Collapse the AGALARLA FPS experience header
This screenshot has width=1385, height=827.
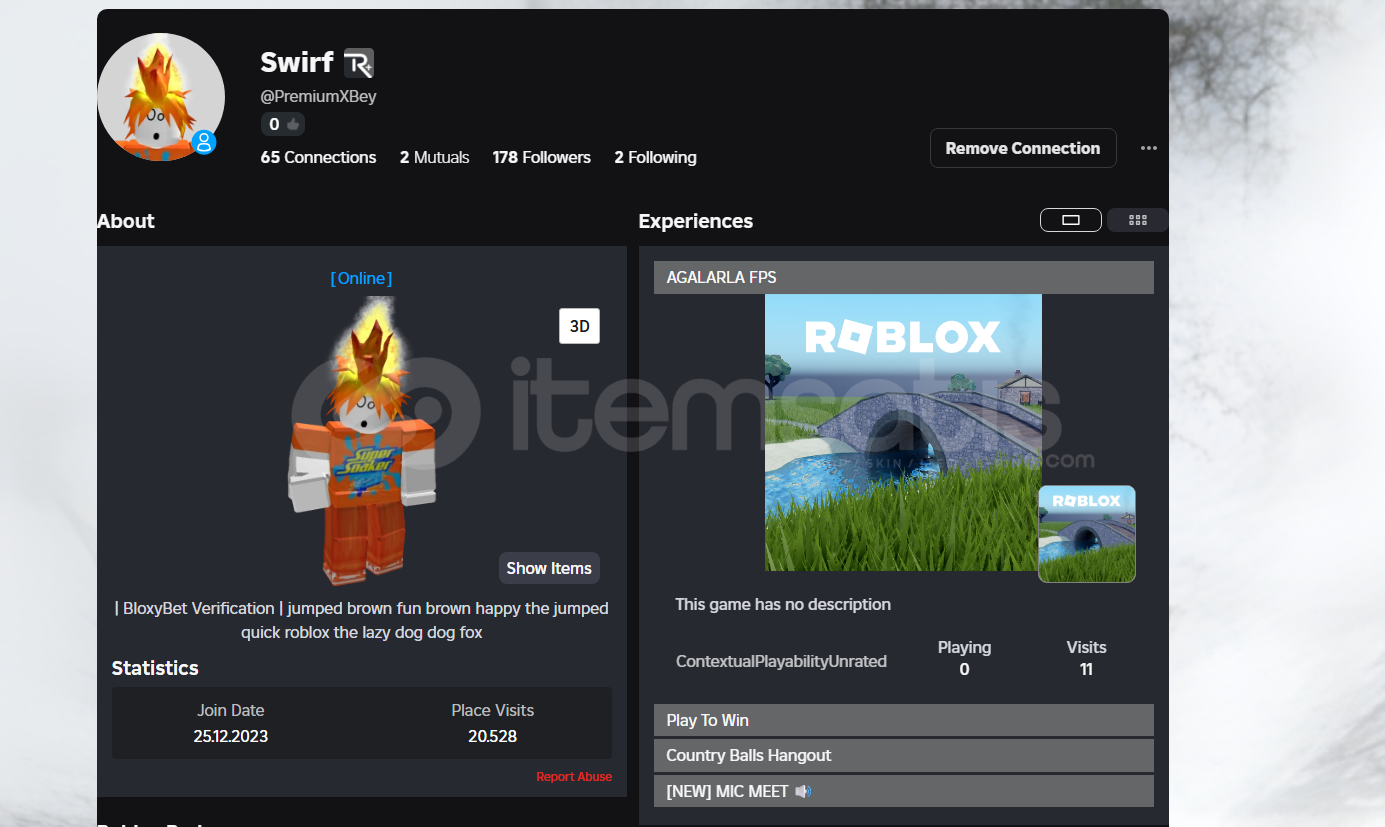[904, 277]
